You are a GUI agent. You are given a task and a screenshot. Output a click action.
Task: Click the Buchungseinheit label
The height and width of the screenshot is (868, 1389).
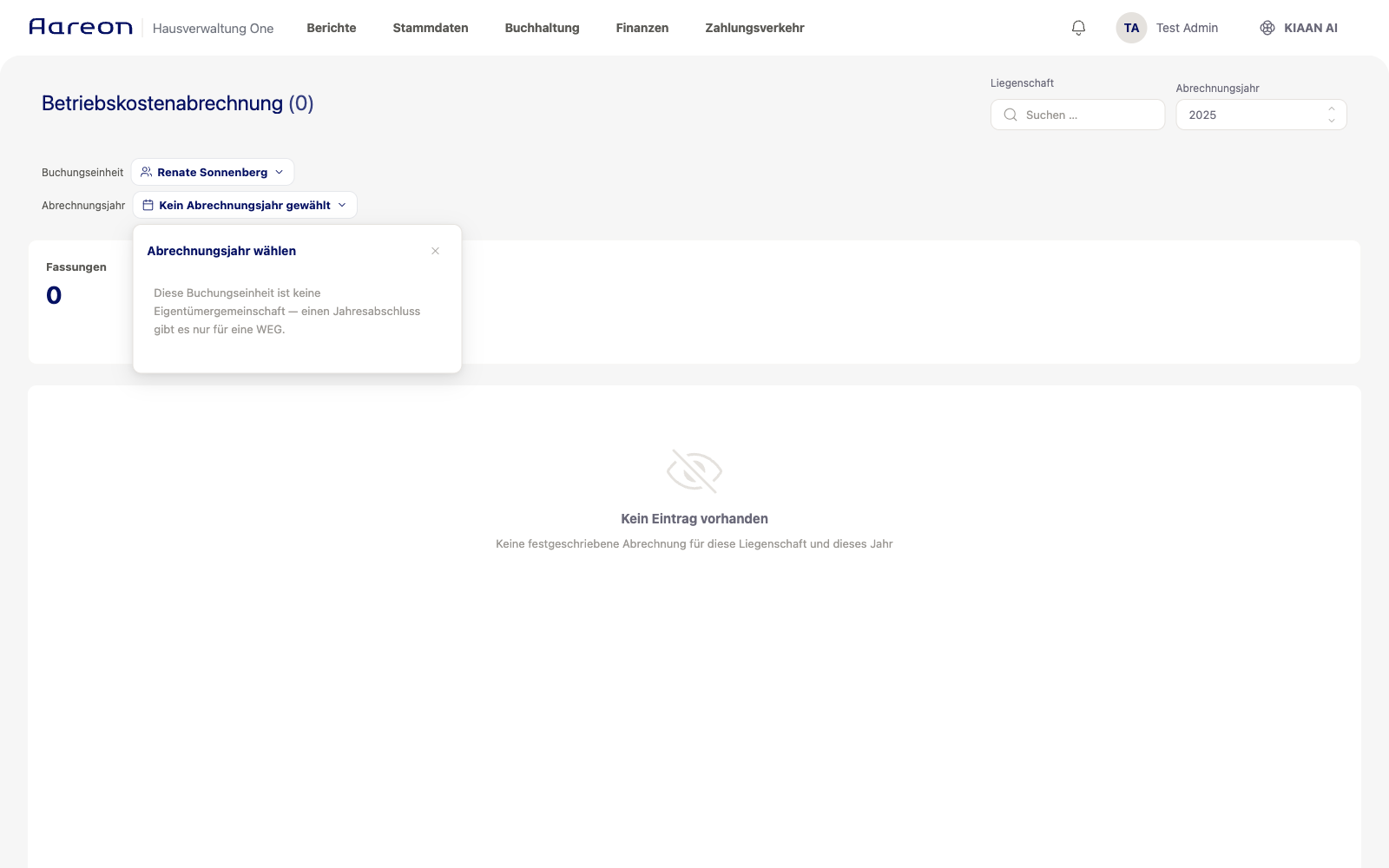click(x=82, y=173)
